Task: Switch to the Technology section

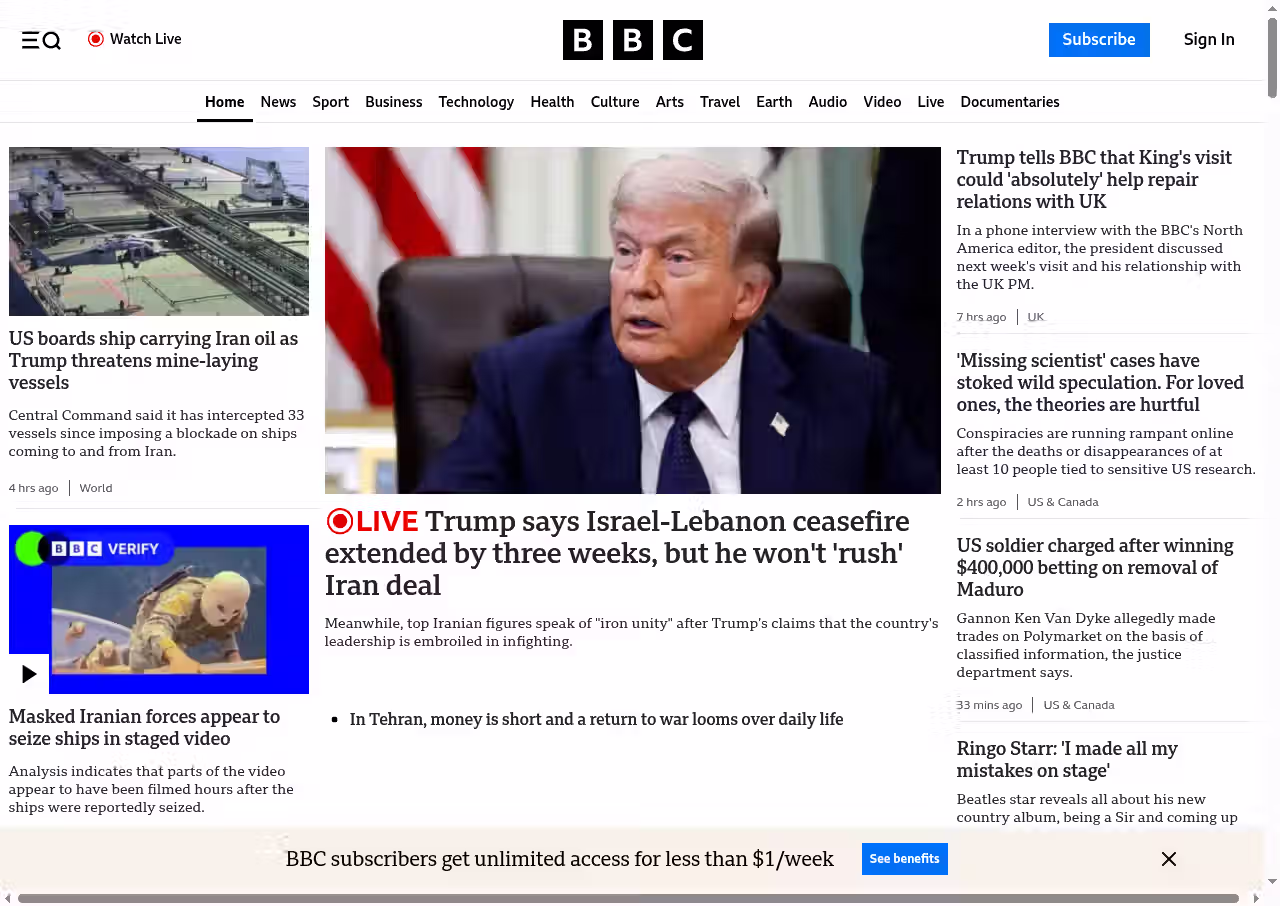Action: coord(476,102)
